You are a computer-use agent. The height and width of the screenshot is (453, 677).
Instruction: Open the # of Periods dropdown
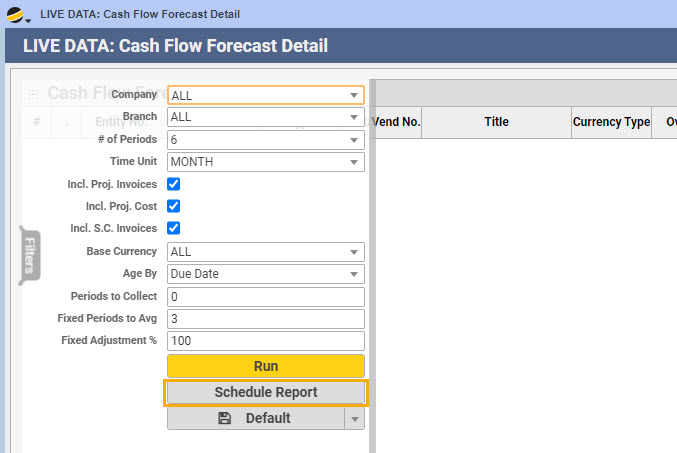(265, 139)
